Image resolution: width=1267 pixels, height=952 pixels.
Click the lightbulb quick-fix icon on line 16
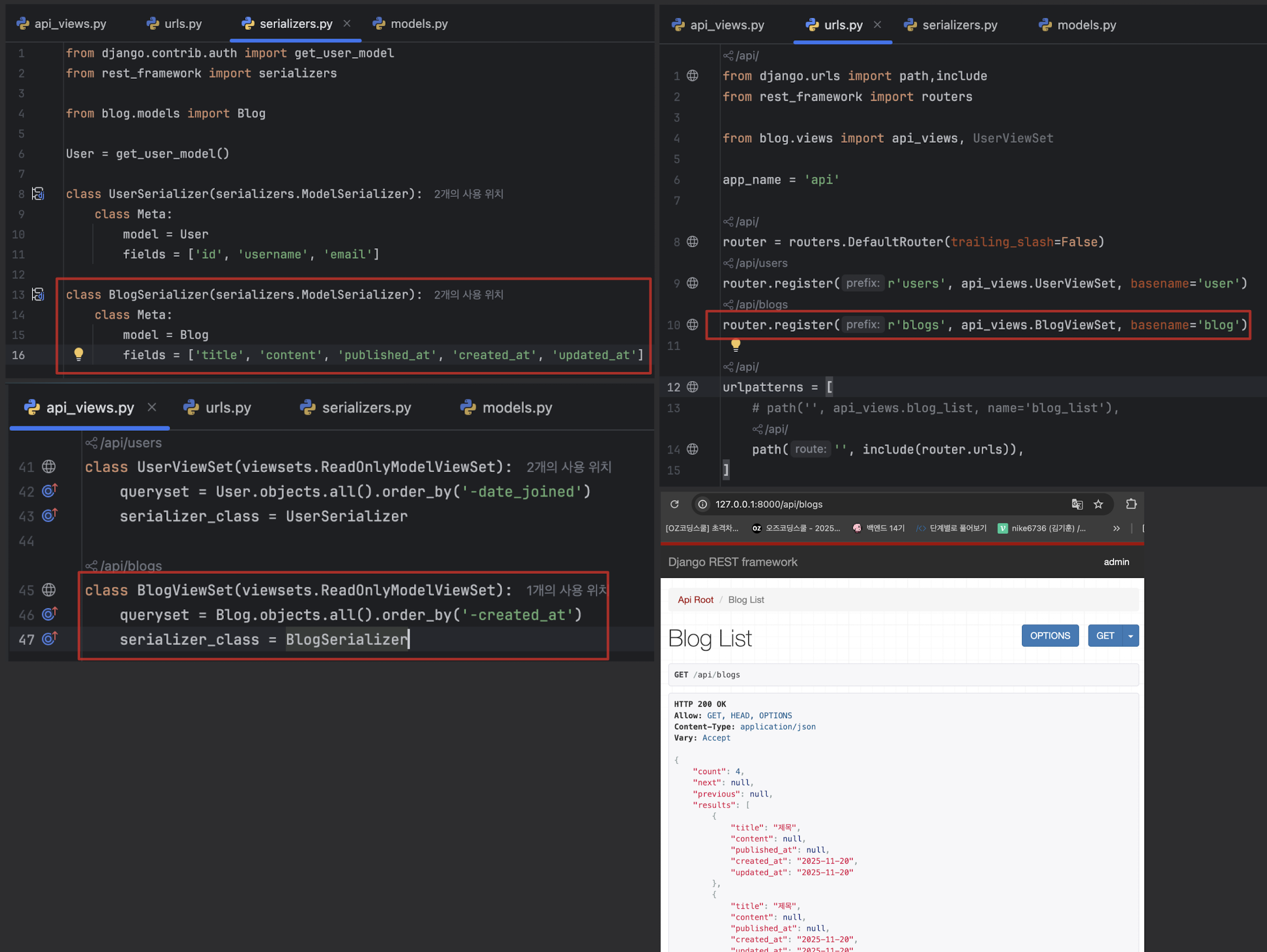[79, 355]
